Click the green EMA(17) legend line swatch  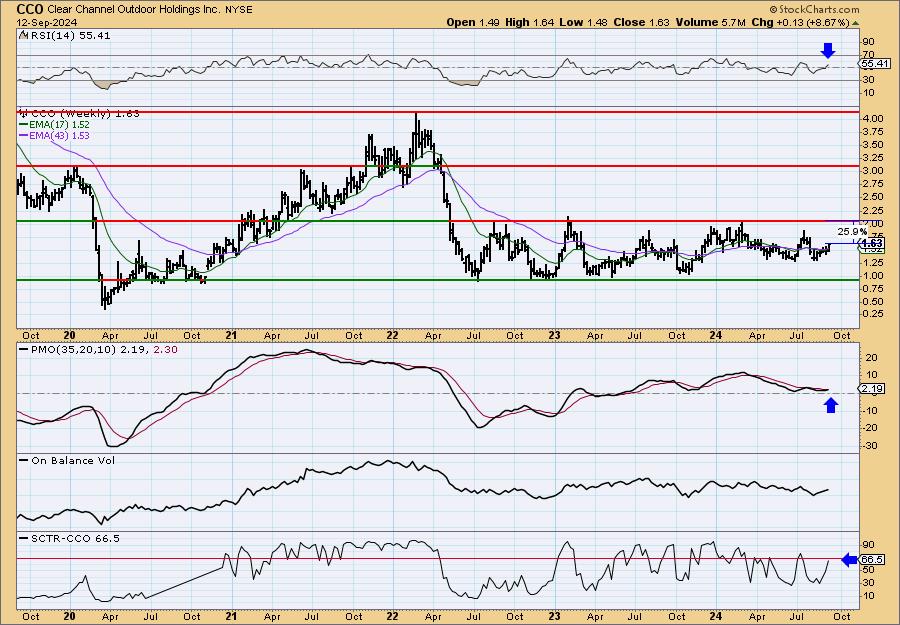24,125
